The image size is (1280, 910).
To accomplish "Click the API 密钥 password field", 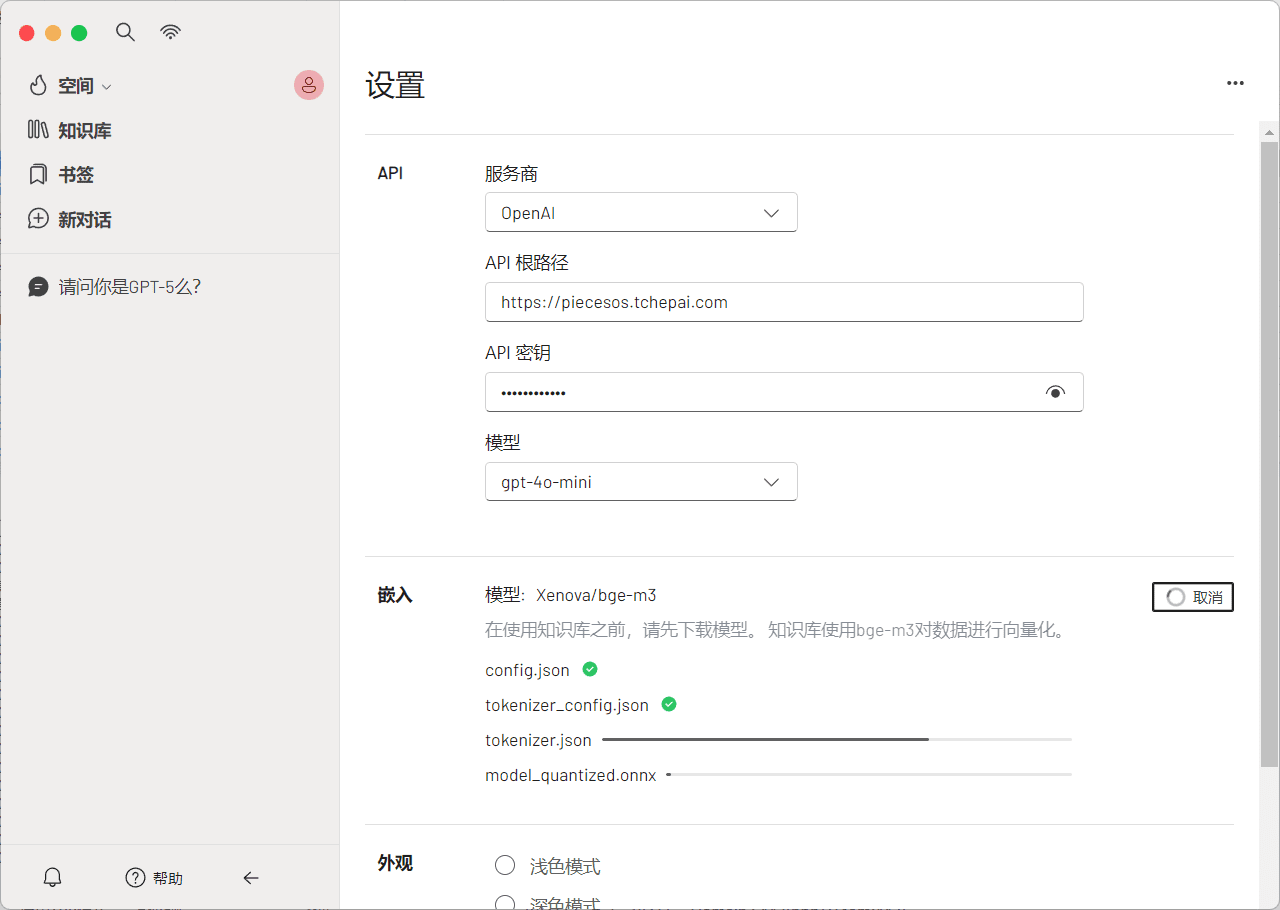I will 784,392.
